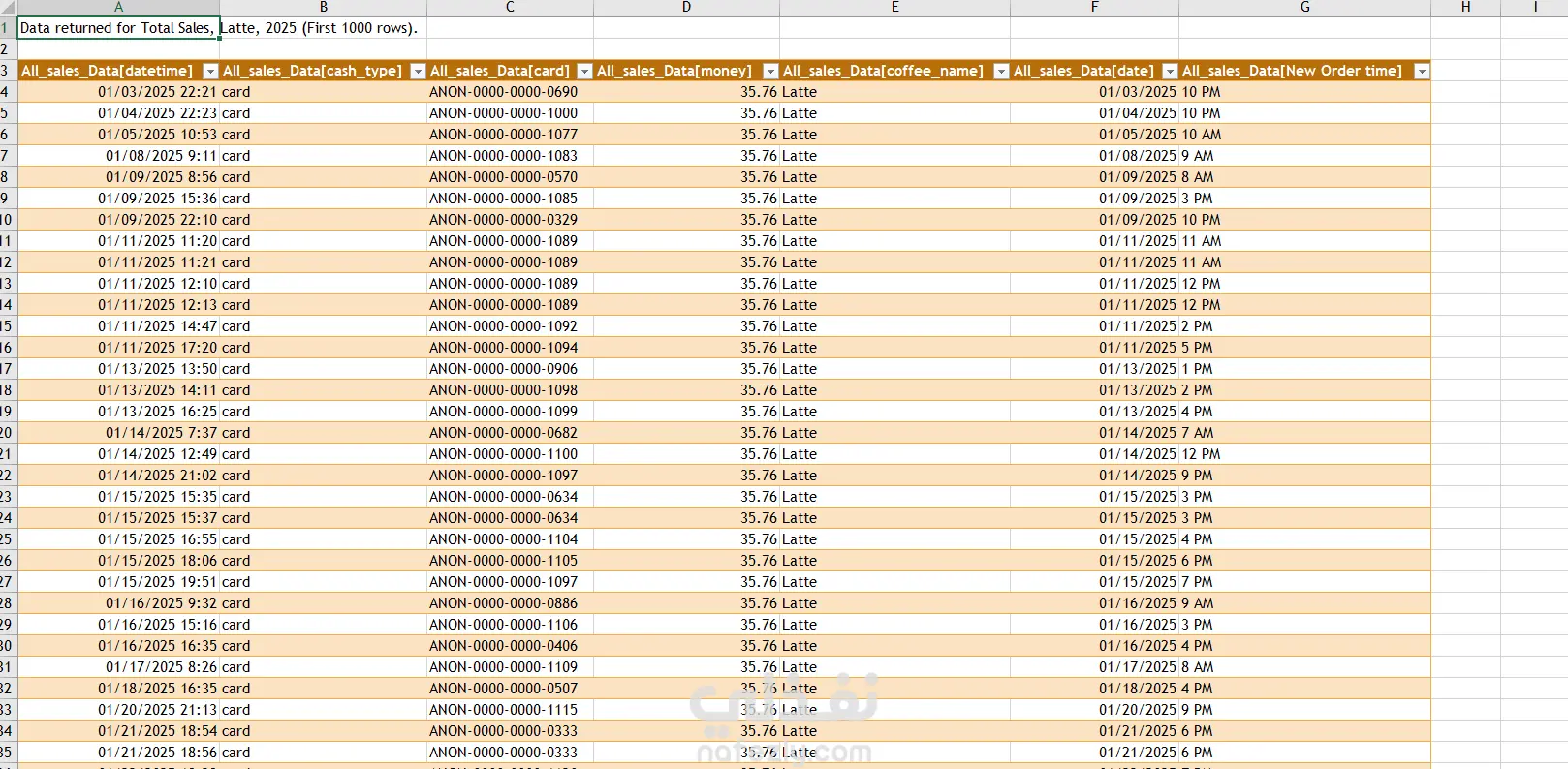Select card cell ANON-0000-0000-1083

[511, 156]
